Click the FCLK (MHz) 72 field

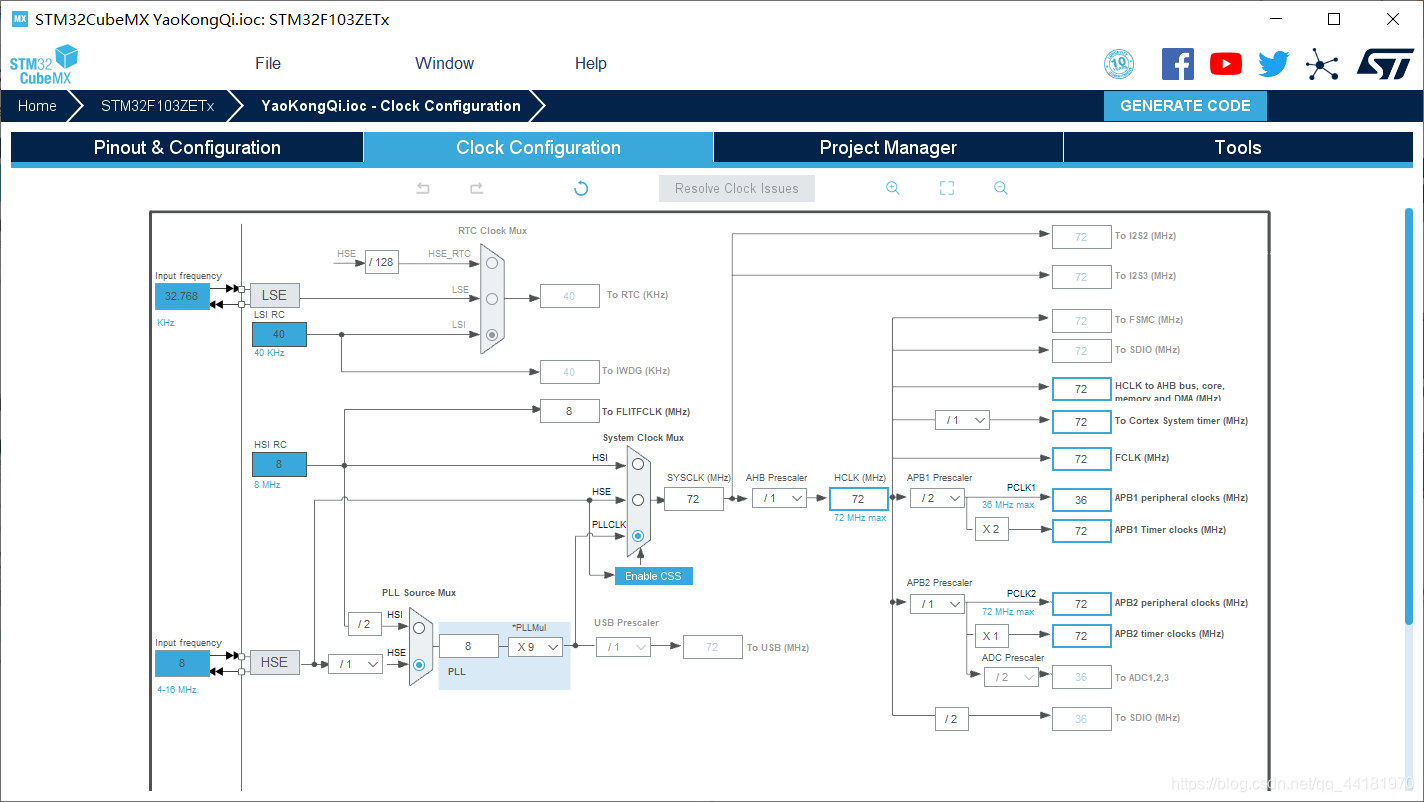coord(1081,459)
